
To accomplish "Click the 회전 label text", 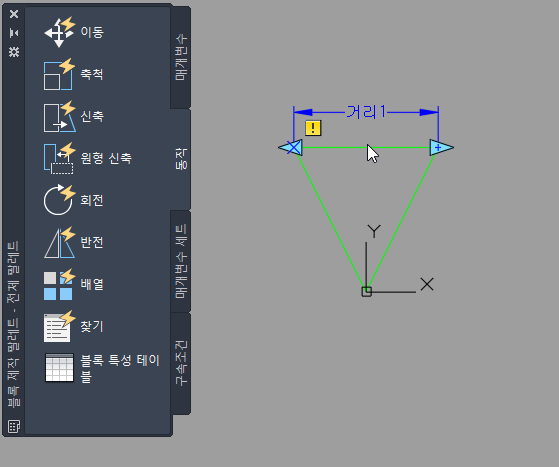I will pos(92,200).
